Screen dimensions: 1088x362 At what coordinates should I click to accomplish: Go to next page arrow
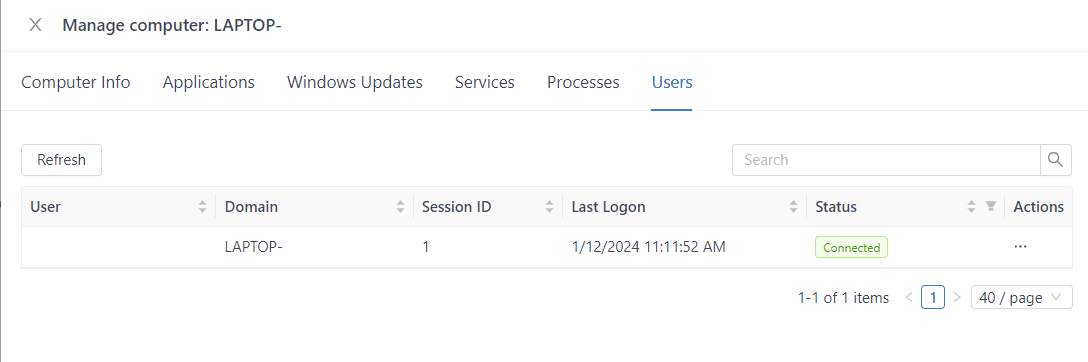[x=957, y=298]
